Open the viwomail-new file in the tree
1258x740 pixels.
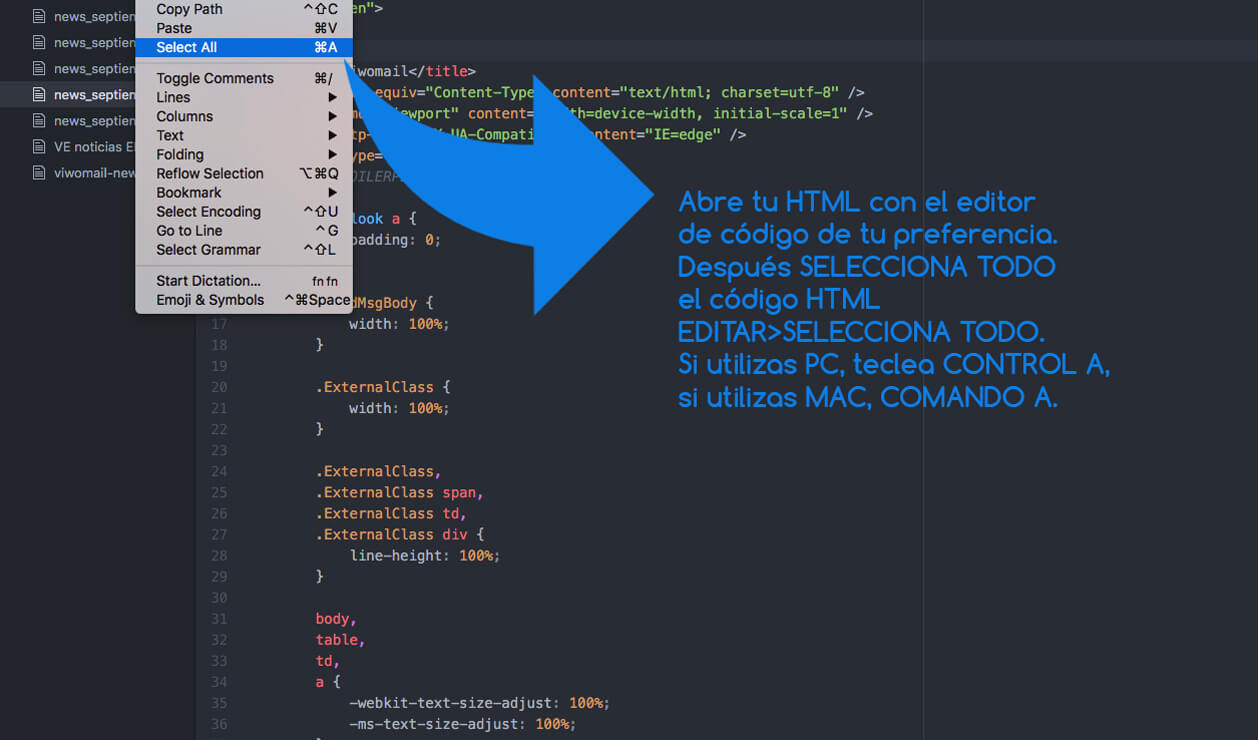(94, 173)
